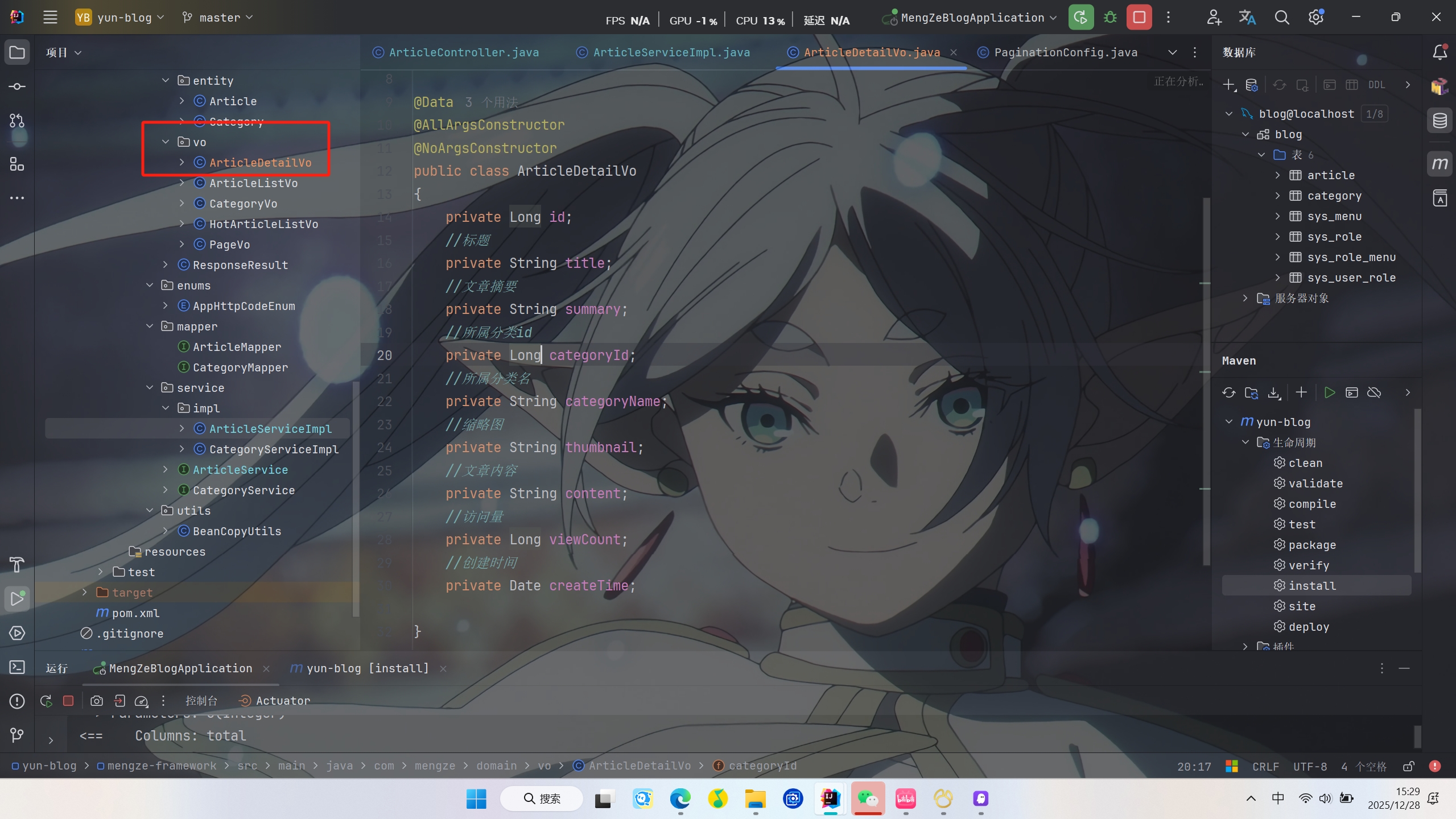Open the Terminal tool window icon

coord(17,667)
